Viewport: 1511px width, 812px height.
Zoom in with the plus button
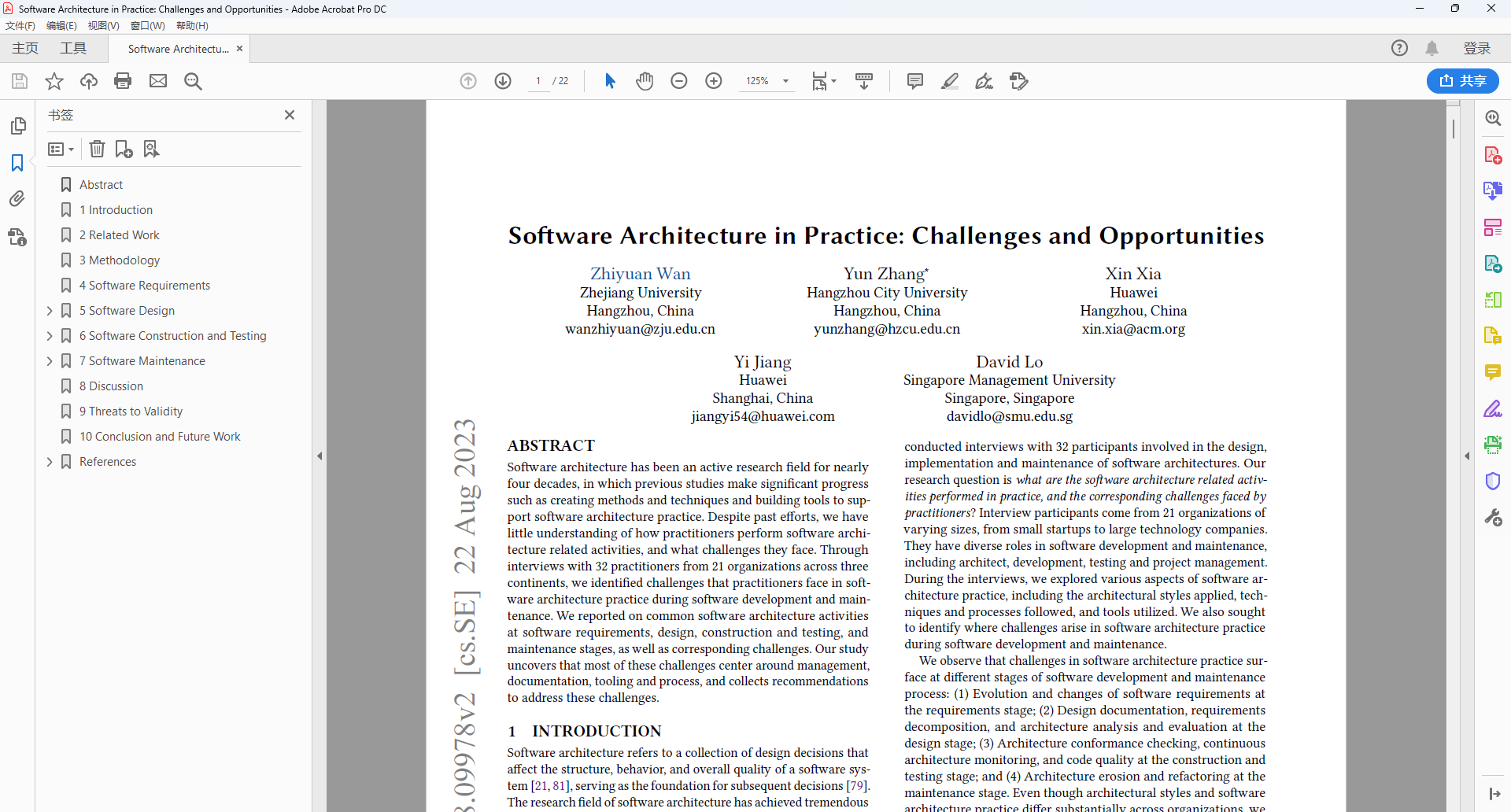tap(714, 81)
